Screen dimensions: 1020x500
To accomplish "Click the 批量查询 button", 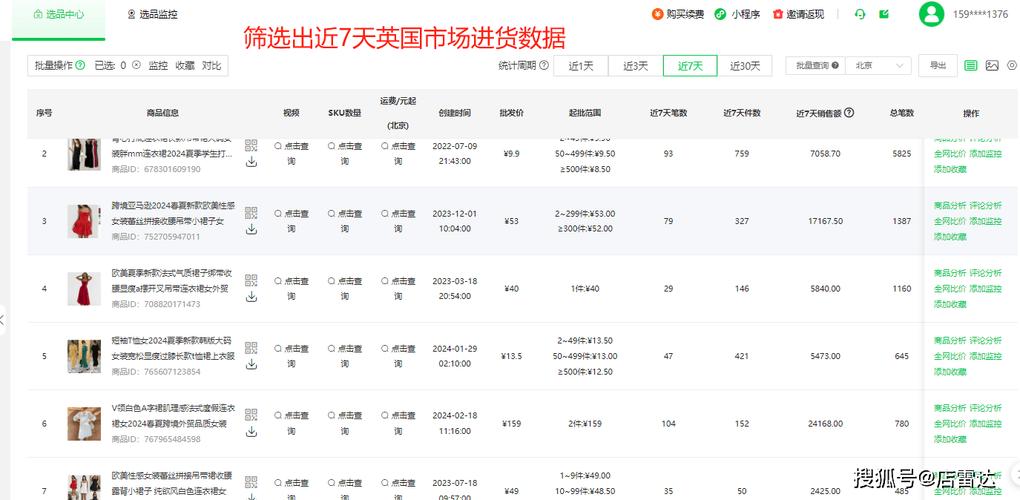I will tap(816, 66).
